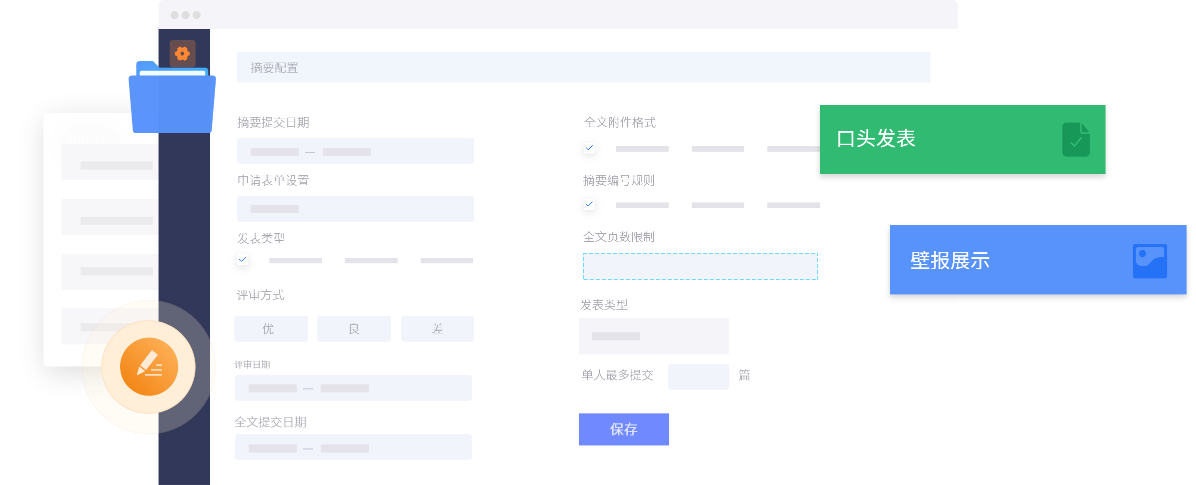Click the document checkmark icon on the green card

click(1076, 140)
